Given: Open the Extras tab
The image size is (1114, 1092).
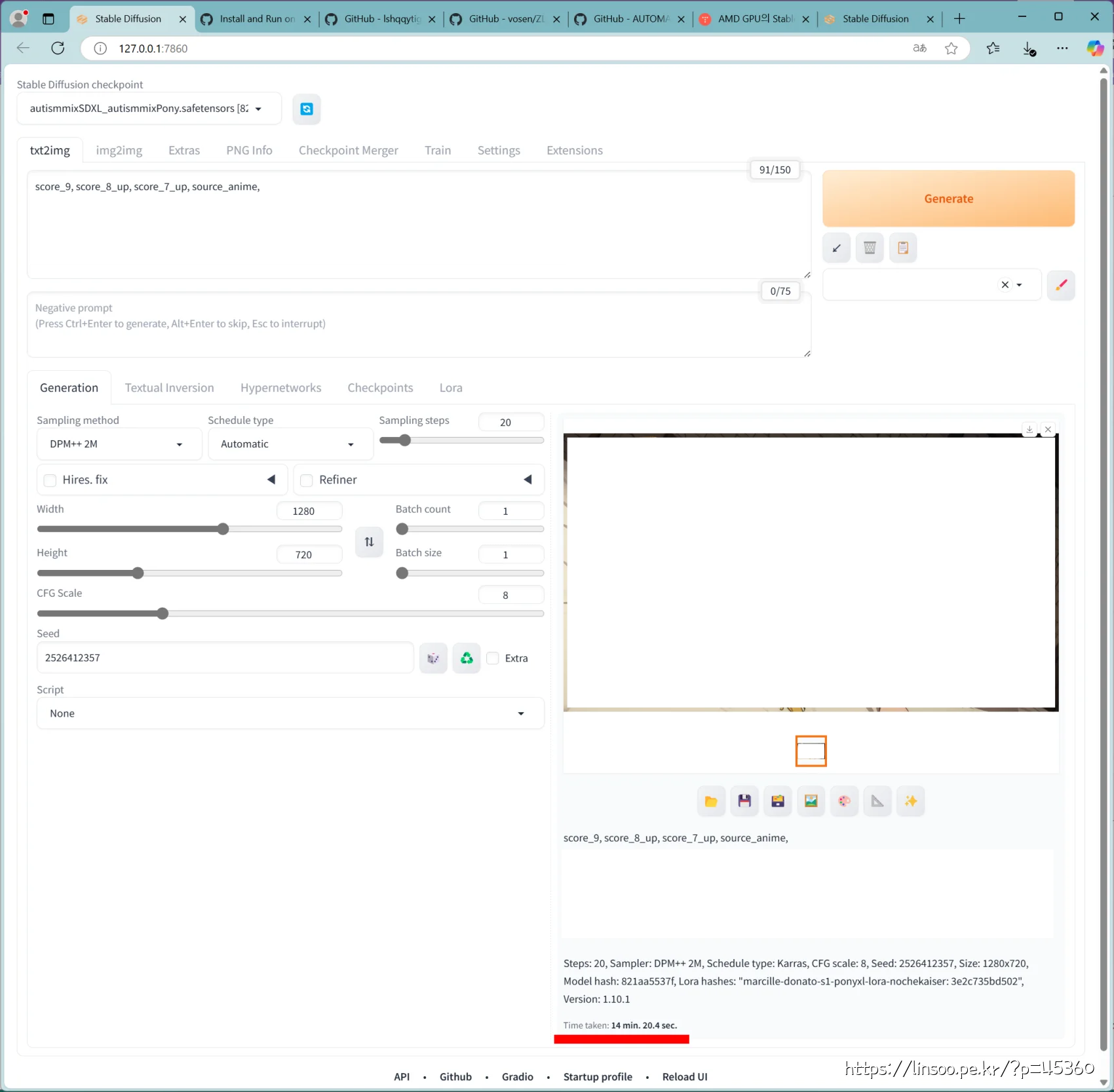Looking at the screenshot, I should pyautogui.click(x=184, y=151).
